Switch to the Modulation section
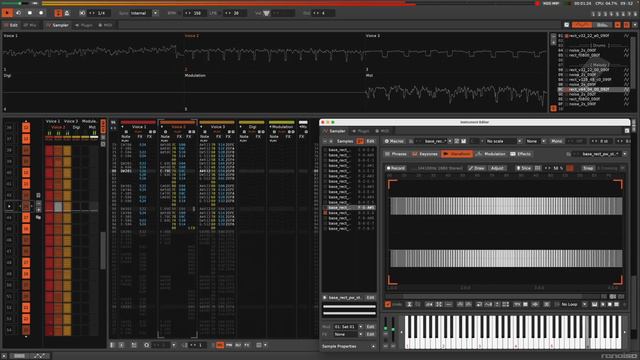The height and width of the screenshot is (360, 640). [x=491, y=154]
